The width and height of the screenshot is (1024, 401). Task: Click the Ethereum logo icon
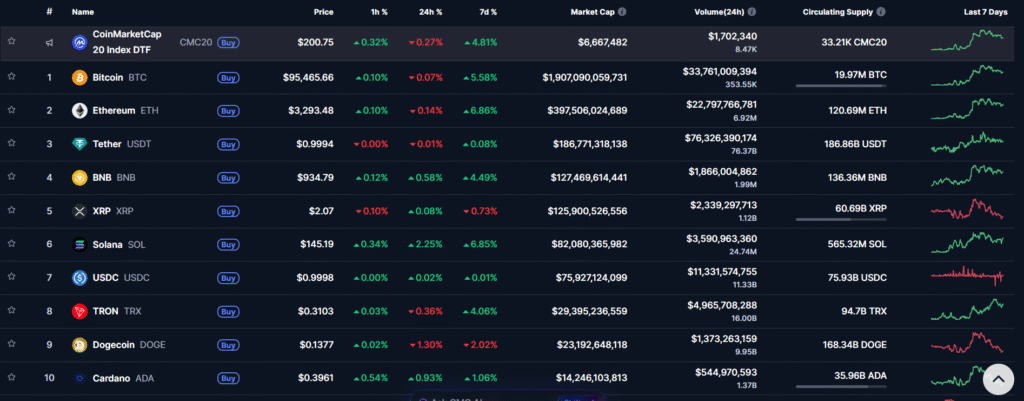[79, 110]
